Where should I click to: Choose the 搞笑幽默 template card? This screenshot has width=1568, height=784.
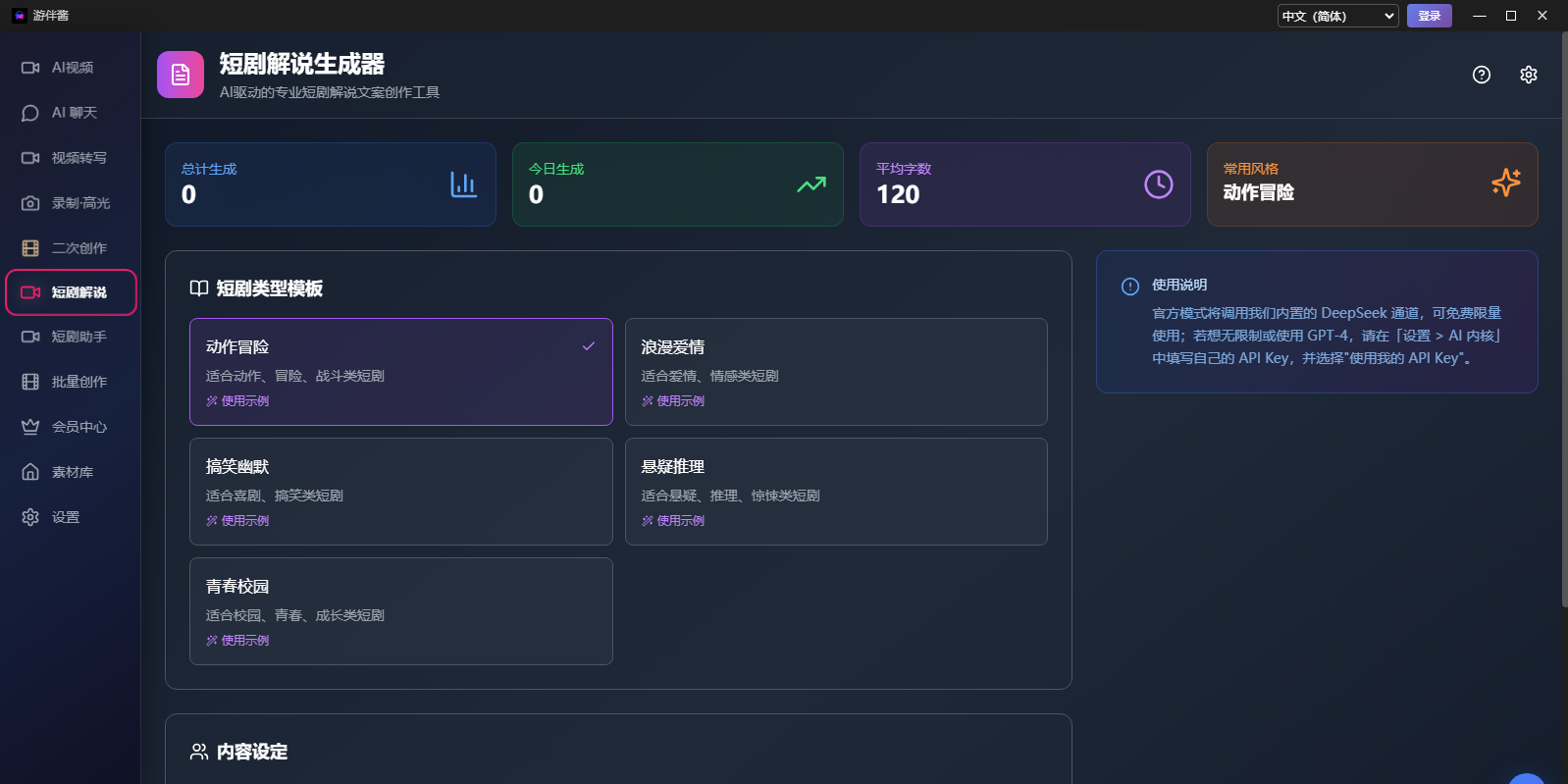[400, 491]
